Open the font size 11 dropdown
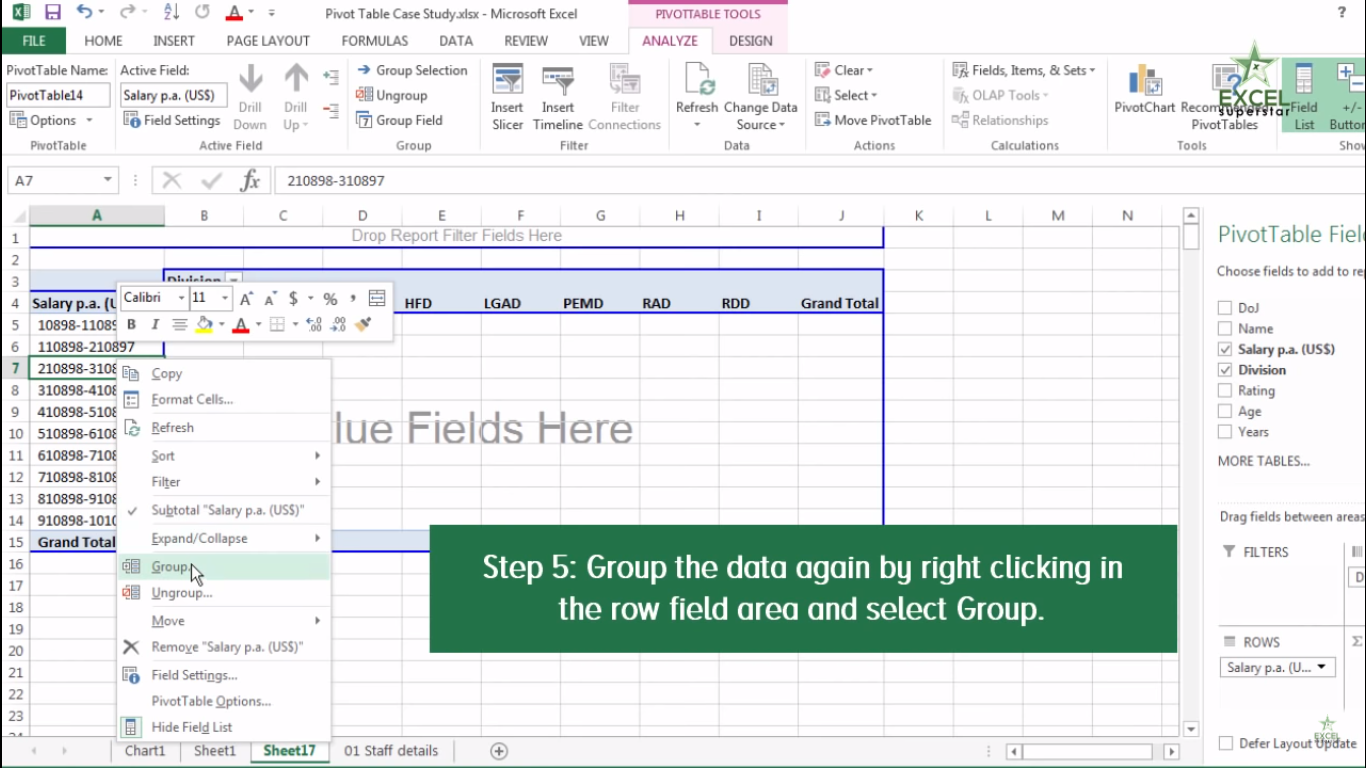 [225, 298]
